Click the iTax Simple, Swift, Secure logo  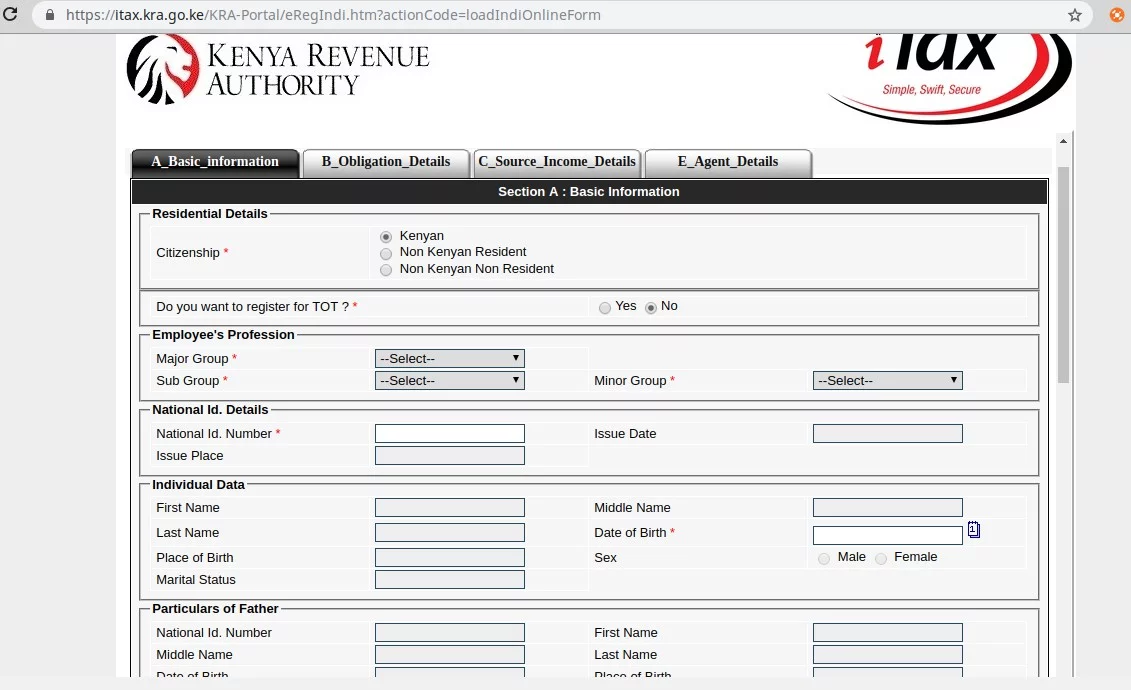tap(949, 78)
